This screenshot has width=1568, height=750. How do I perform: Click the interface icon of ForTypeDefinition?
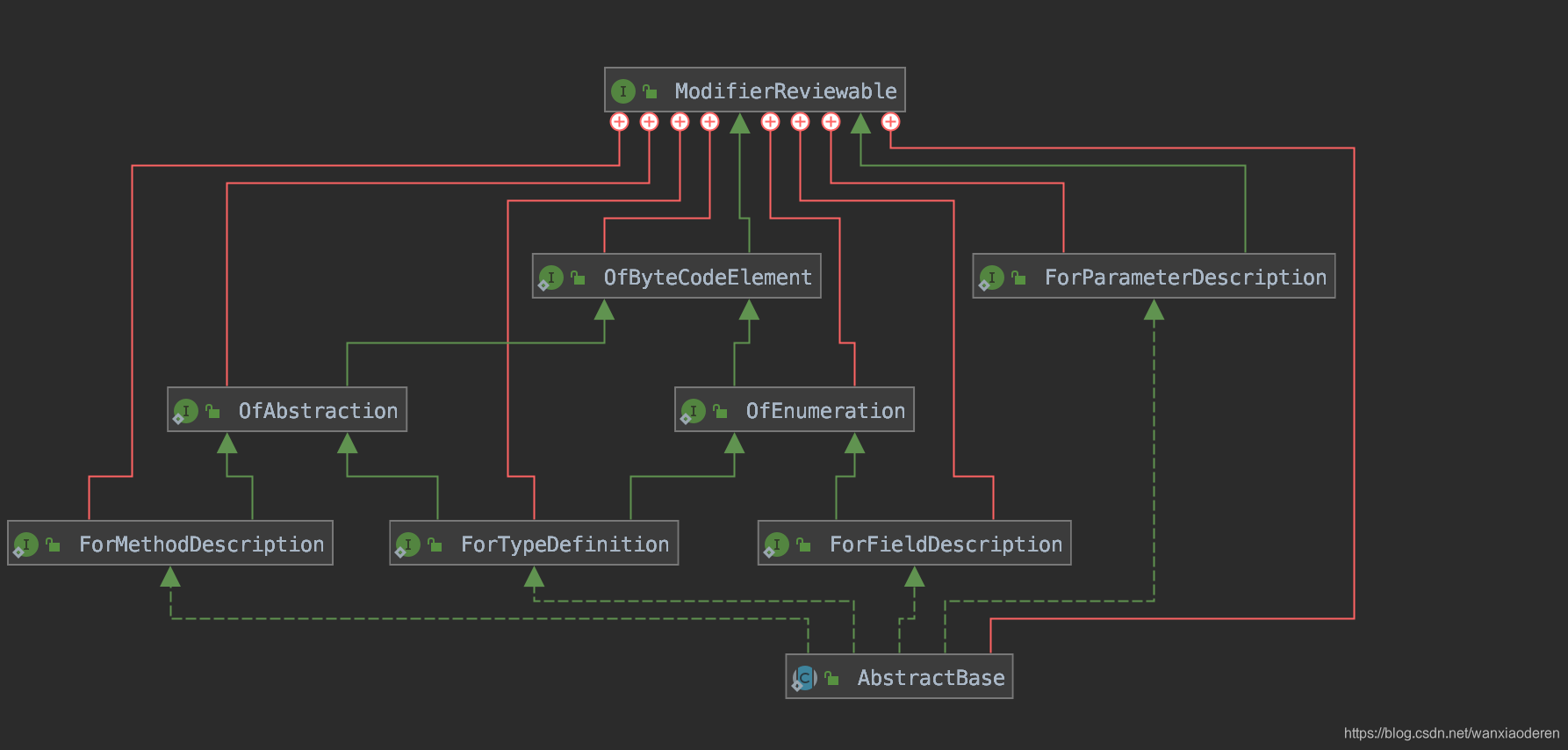tap(407, 544)
